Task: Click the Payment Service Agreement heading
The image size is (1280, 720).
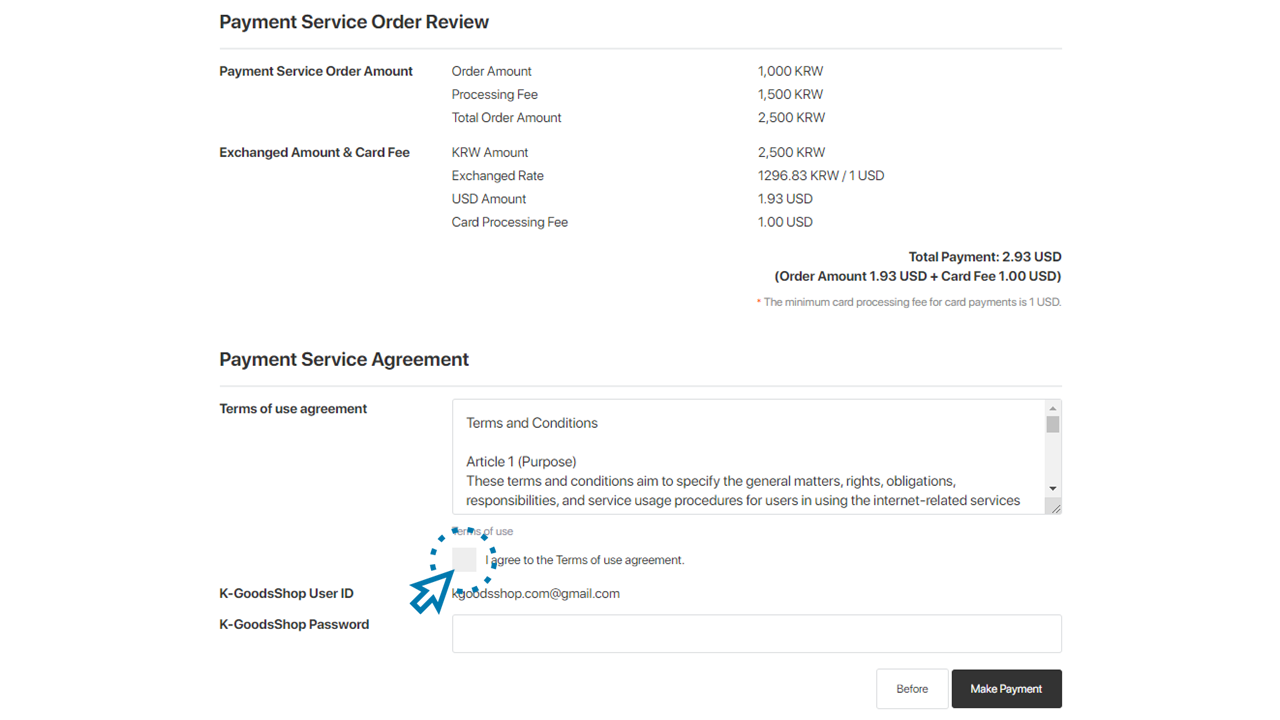Action: (344, 359)
